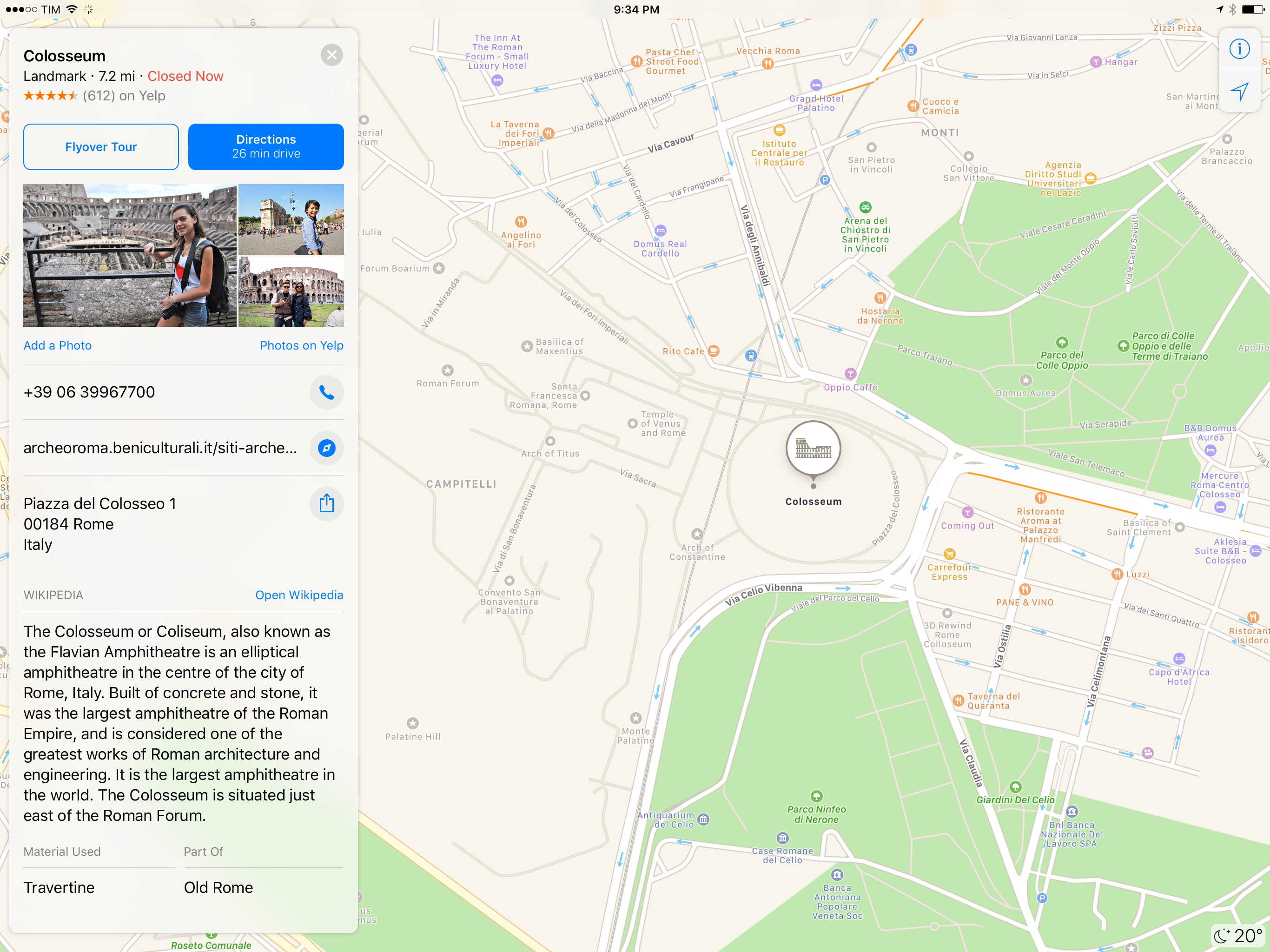Tap the Domus Aurea landmark marker
Screen dimensions: 1270x952
pos(1026,380)
